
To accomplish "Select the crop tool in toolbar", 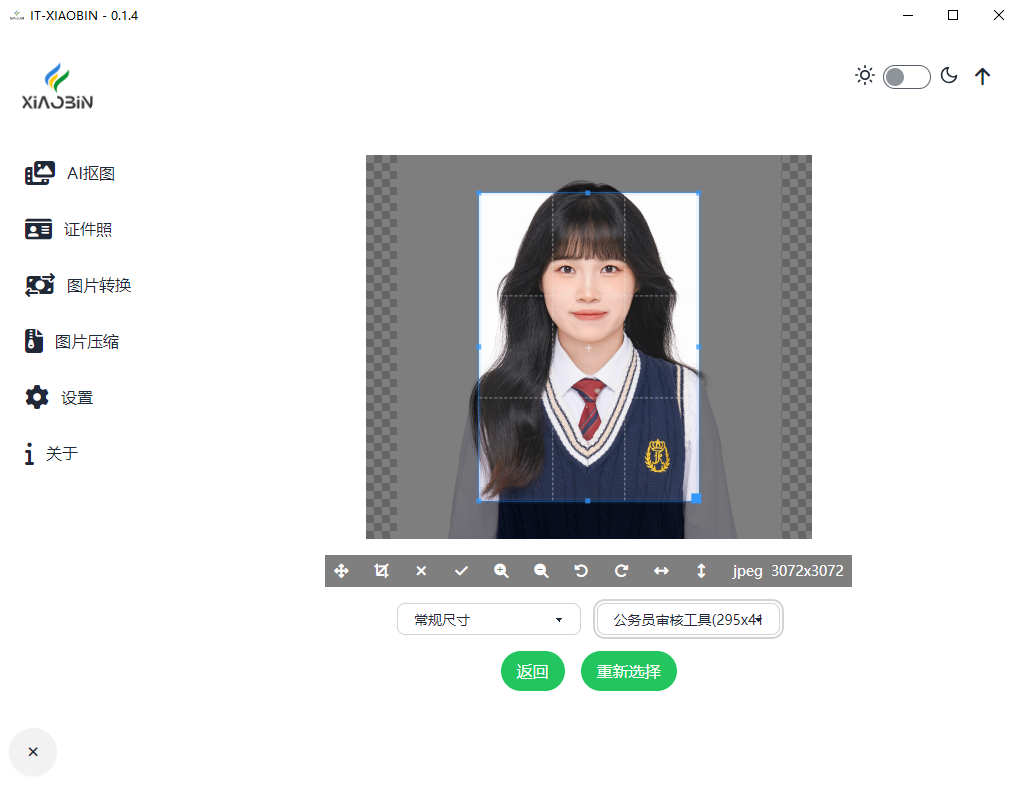I will [382, 571].
